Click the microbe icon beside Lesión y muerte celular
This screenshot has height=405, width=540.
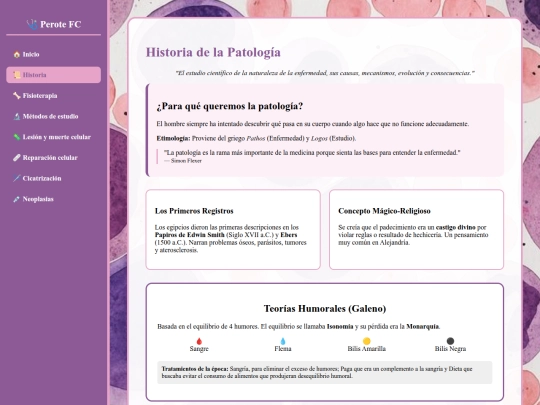(x=17, y=137)
